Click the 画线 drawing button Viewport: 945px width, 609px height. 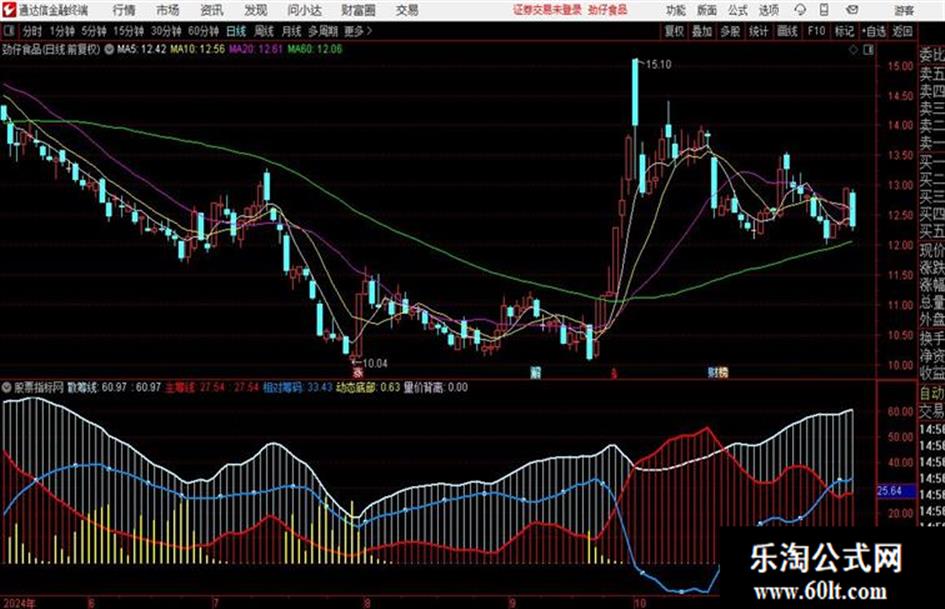[x=787, y=31]
